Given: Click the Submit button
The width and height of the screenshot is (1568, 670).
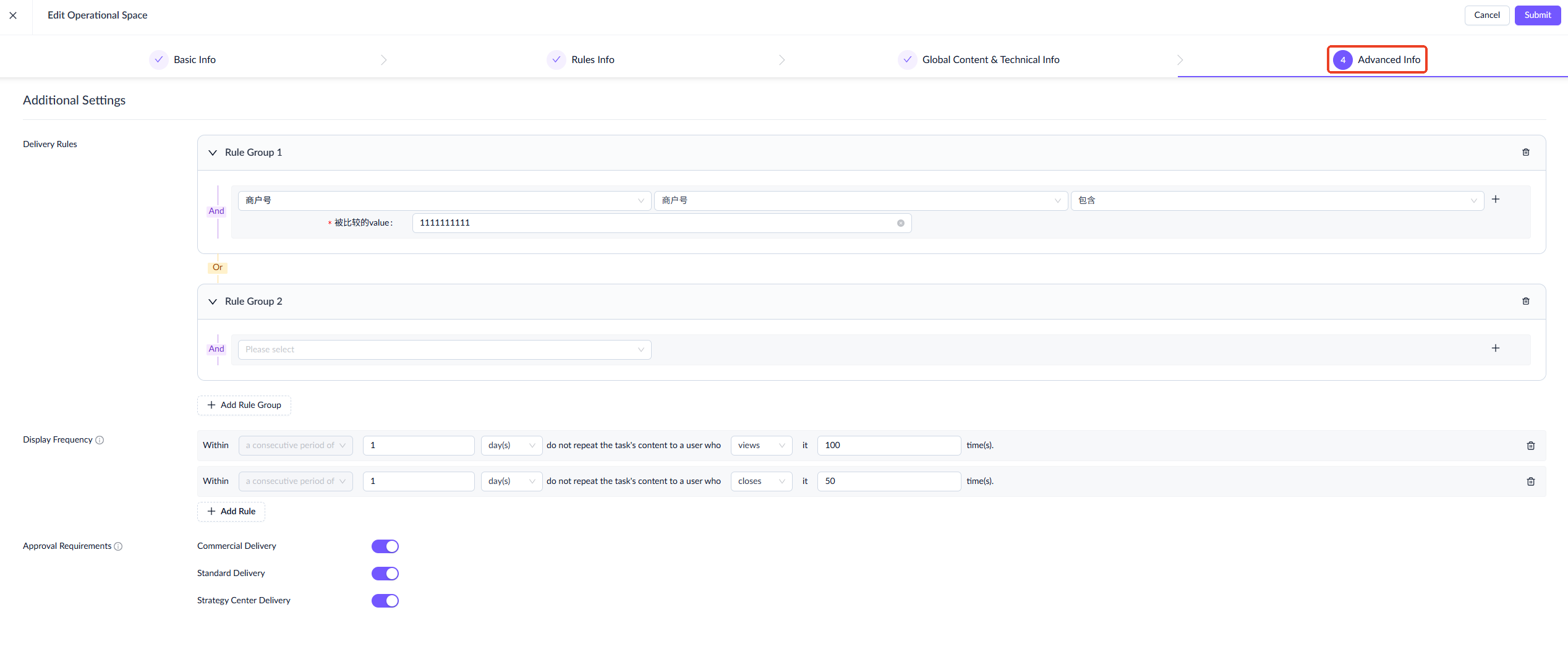Looking at the screenshot, I should point(1537,15).
